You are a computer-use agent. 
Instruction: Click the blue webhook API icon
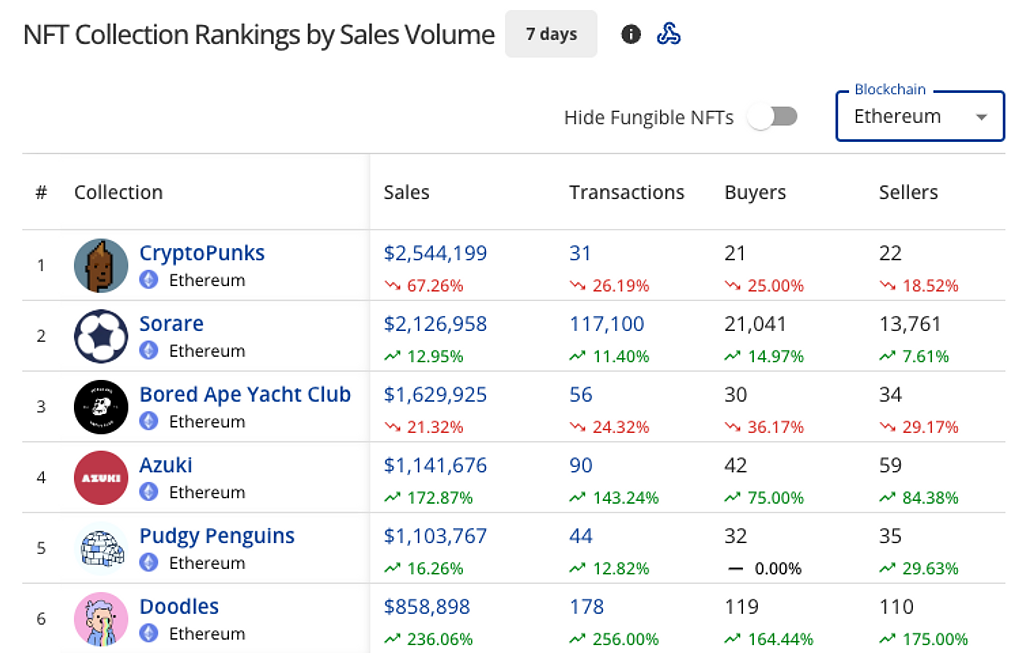click(x=669, y=35)
